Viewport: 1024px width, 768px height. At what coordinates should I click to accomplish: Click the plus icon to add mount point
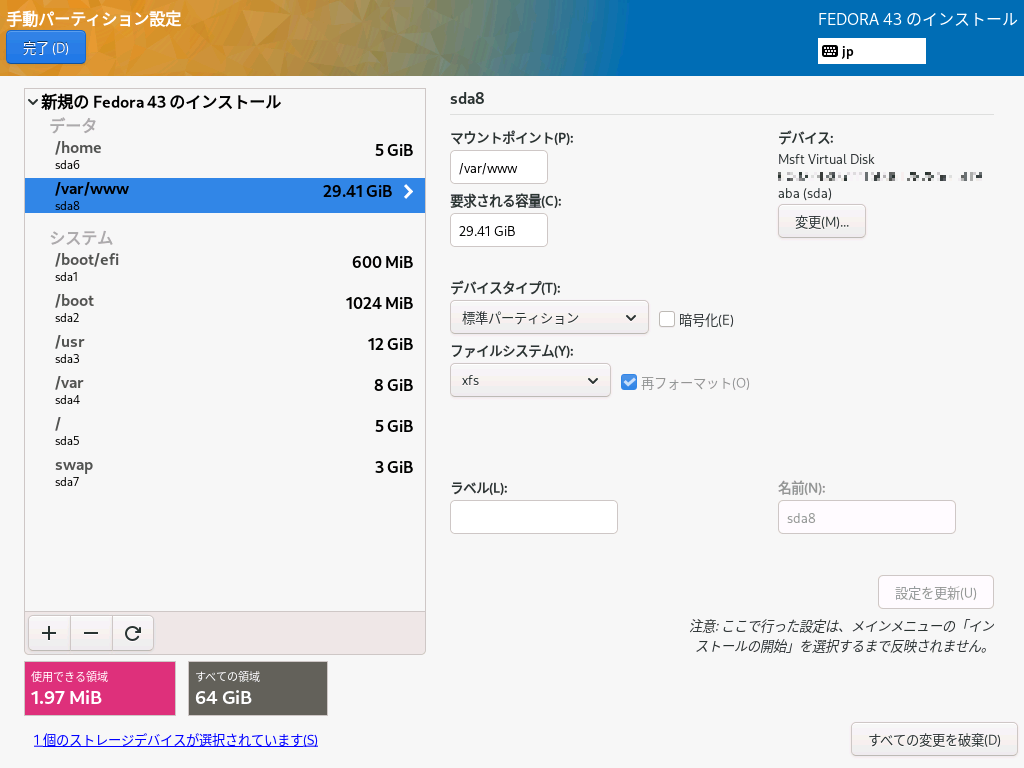49,633
